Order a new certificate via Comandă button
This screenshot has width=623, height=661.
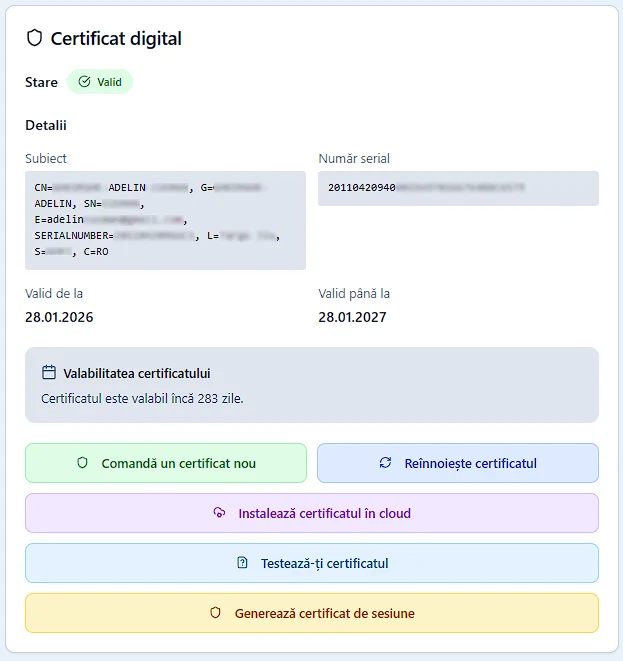[x=166, y=463]
